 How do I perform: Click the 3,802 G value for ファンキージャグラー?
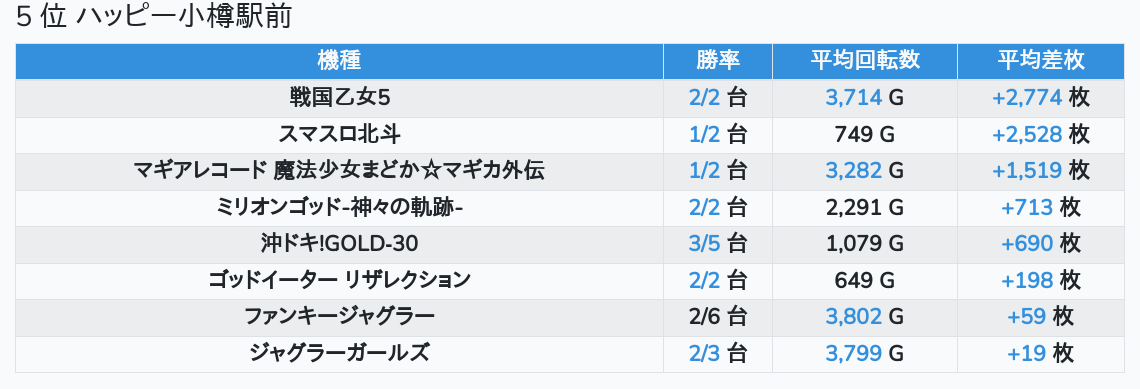coord(864,316)
